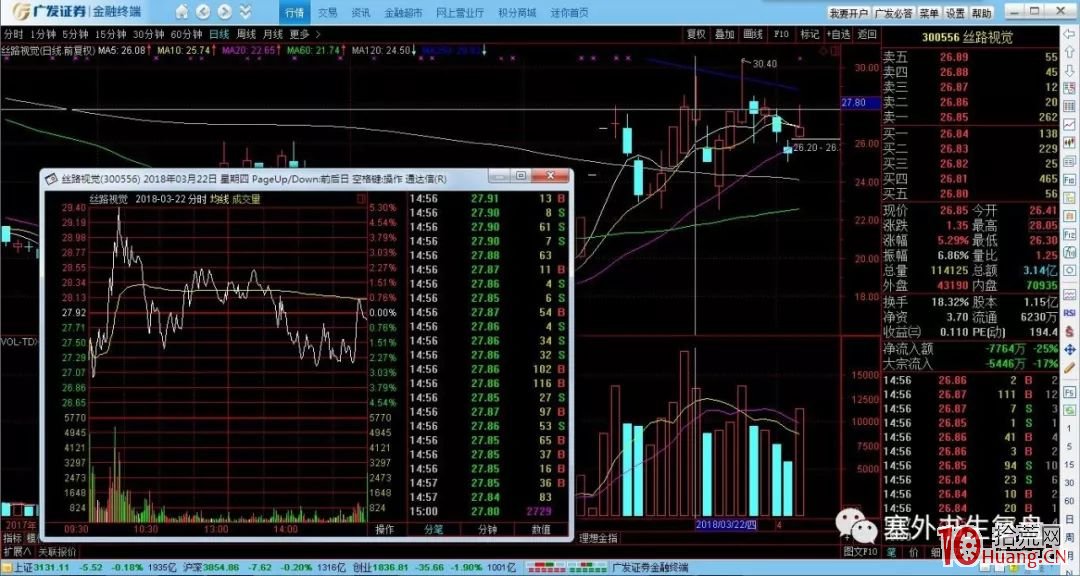This screenshot has height=576, width=1080.
Task: Open the 资讯 tab
Action: 360,12
